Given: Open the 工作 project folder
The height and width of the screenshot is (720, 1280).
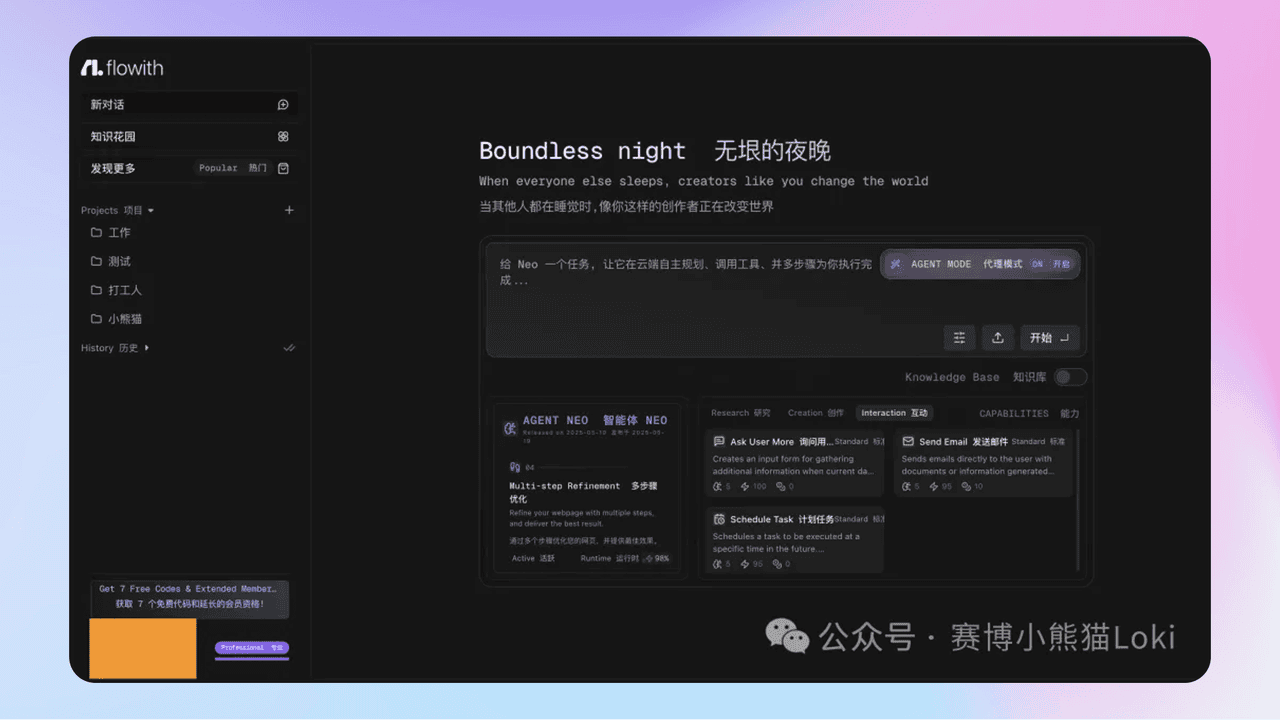Looking at the screenshot, I should point(119,233).
